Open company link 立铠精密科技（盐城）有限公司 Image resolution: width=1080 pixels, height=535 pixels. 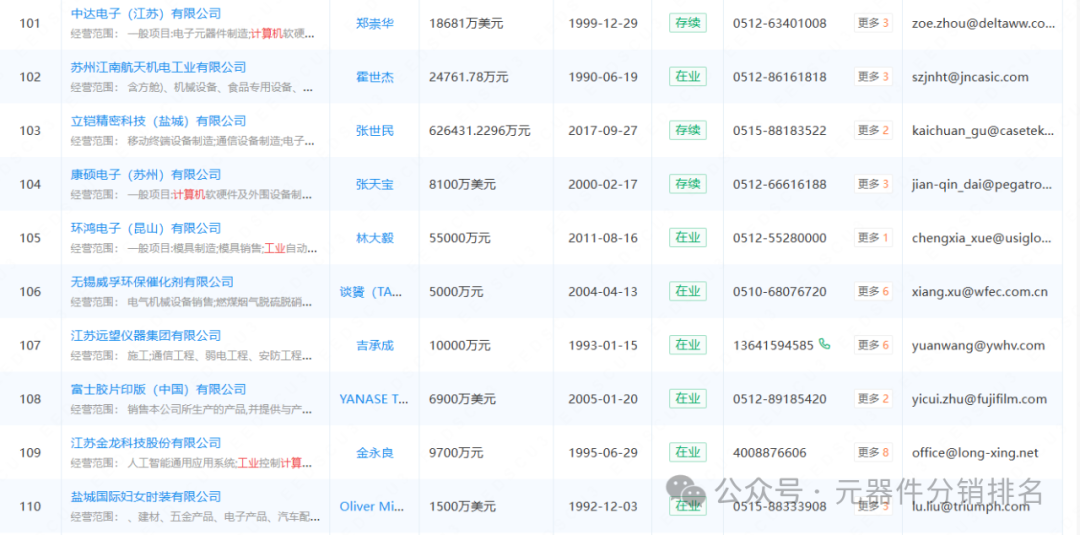coord(158,120)
